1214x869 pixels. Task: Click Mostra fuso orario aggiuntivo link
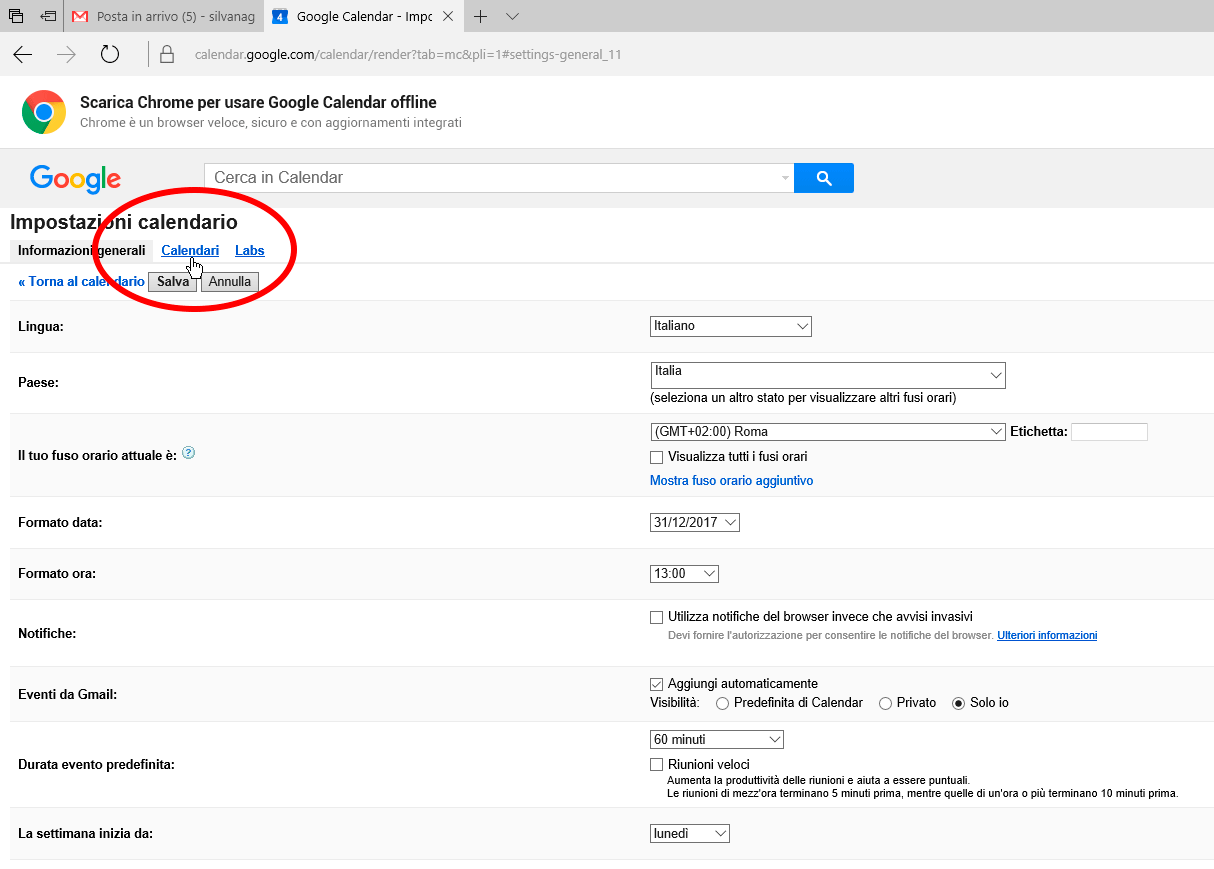(732, 481)
